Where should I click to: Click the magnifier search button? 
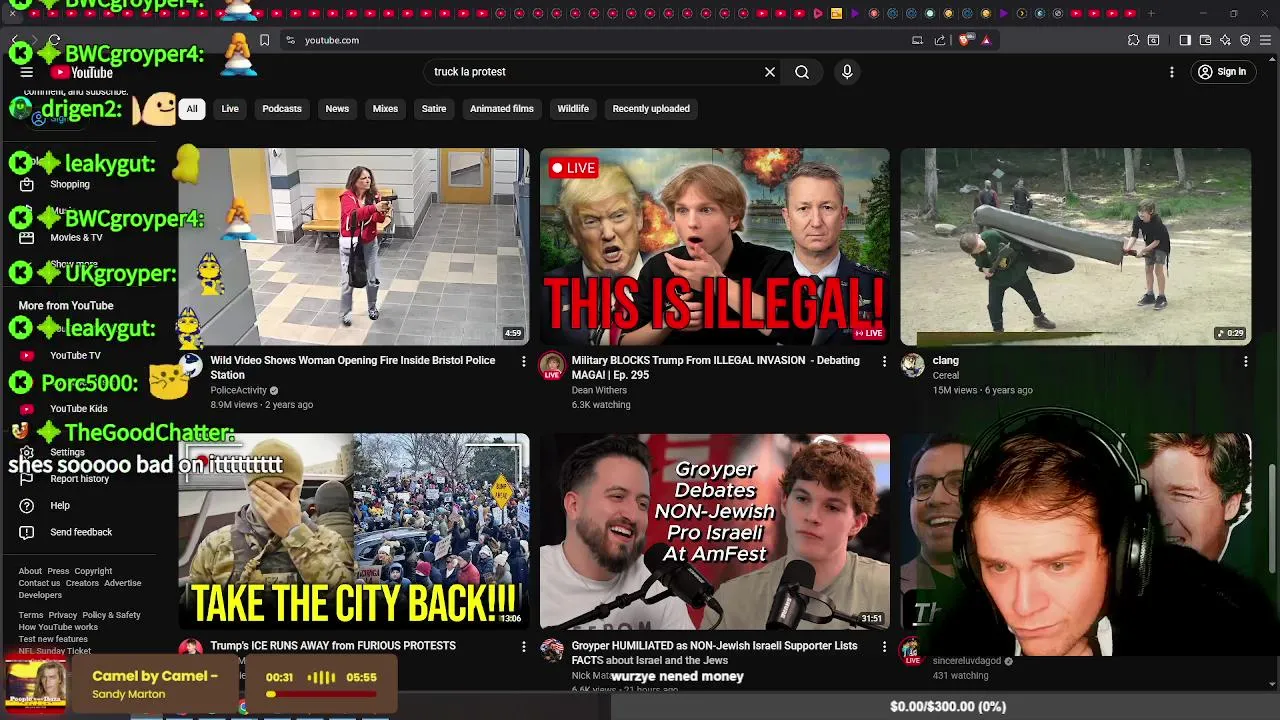point(802,72)
